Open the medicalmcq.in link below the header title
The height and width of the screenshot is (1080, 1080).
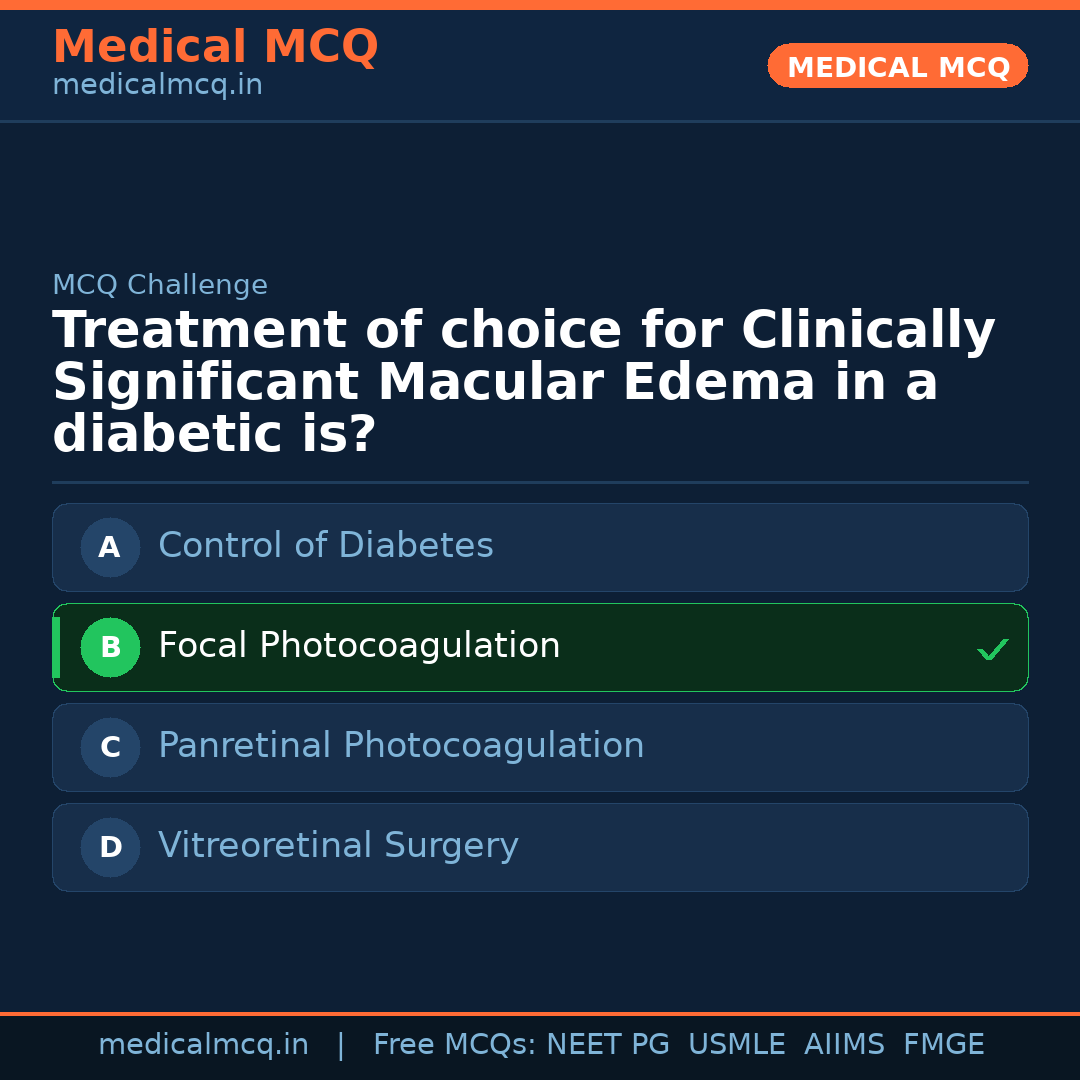157,86
